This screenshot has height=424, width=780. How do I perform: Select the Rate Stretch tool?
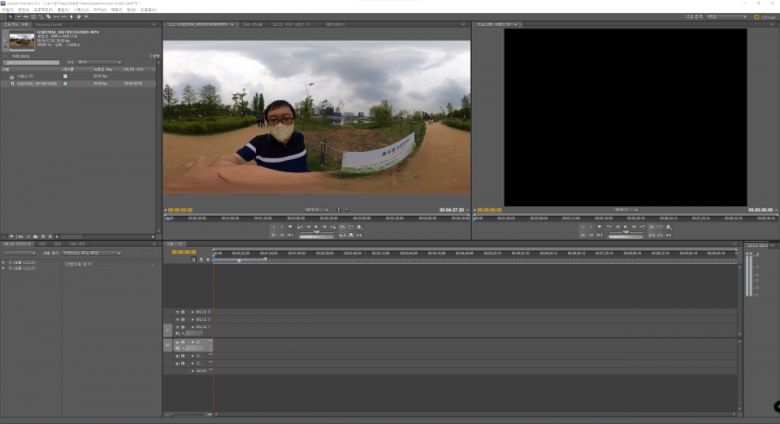41,17
